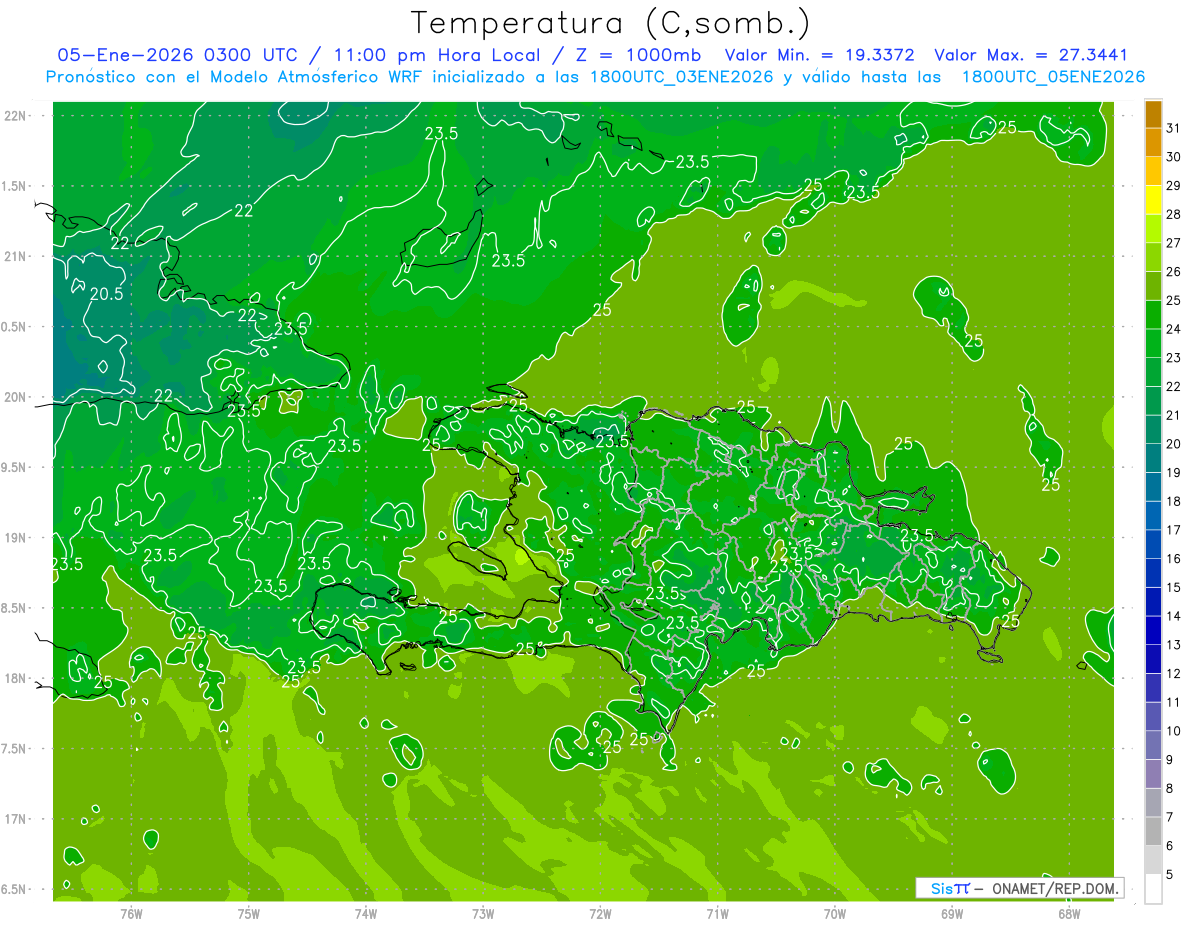This screenshot has height=927, width=1200.
Task: Click the title "Temperatura (C,somb.)"
Action: click(x=611, y=23)
